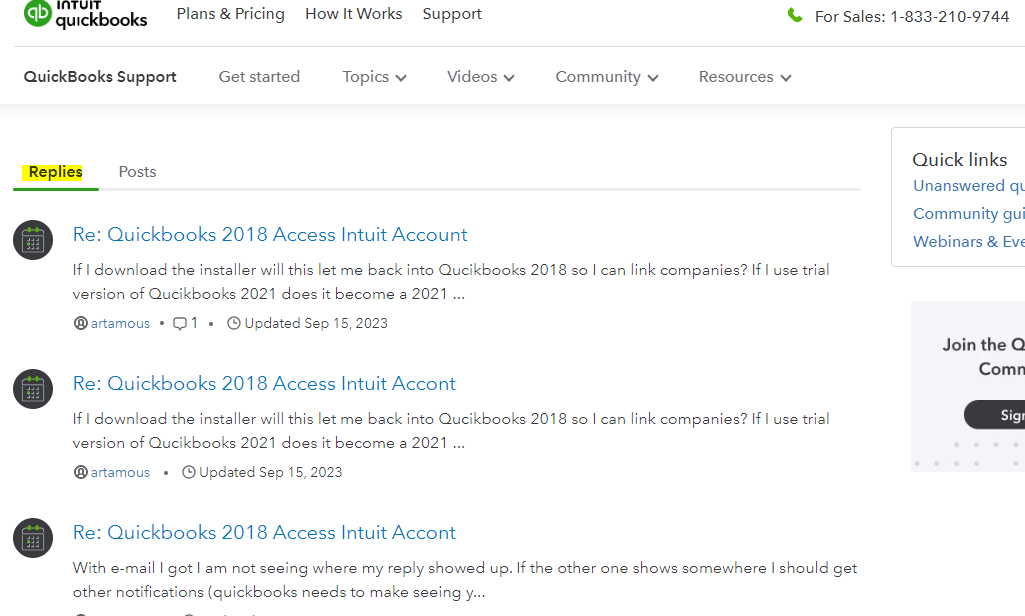Image resolution: width=1025 pixels, height=616 pixels.
Task: Switch to the Posts tab
Action: [x=137, y=172]
